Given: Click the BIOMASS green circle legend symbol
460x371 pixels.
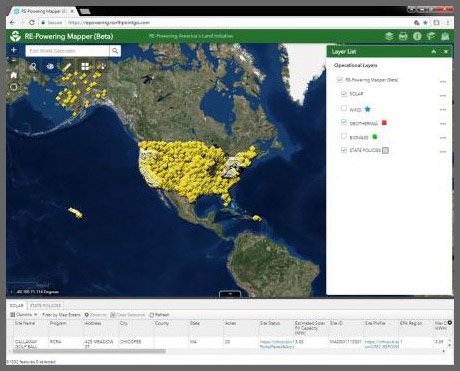Looking at the screenshot, I should click(x=375, y=137).
